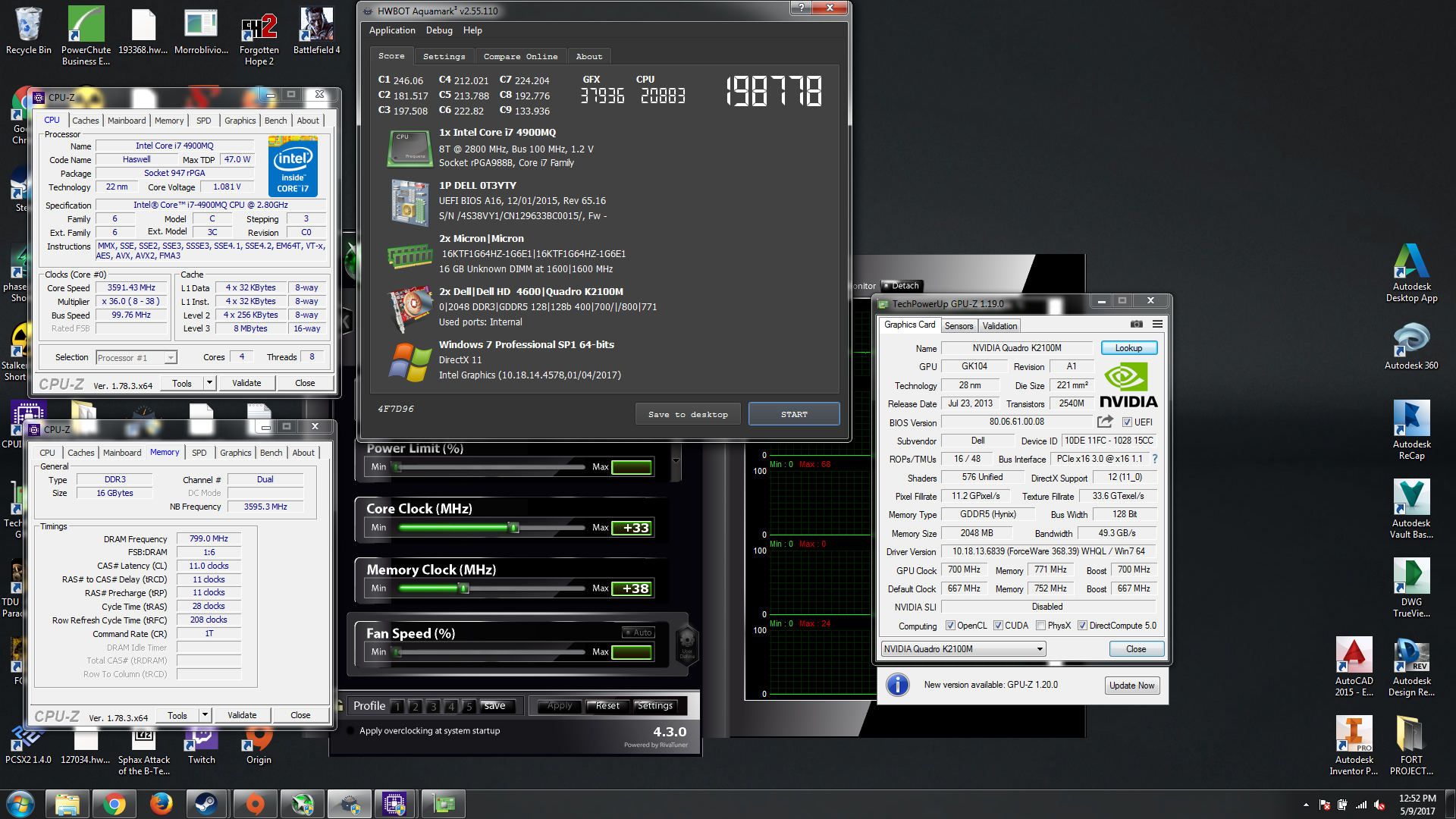Expand Tools dropdown arrow in upper CPU-Z
The image size is (1456, 819).
[210, 383]
